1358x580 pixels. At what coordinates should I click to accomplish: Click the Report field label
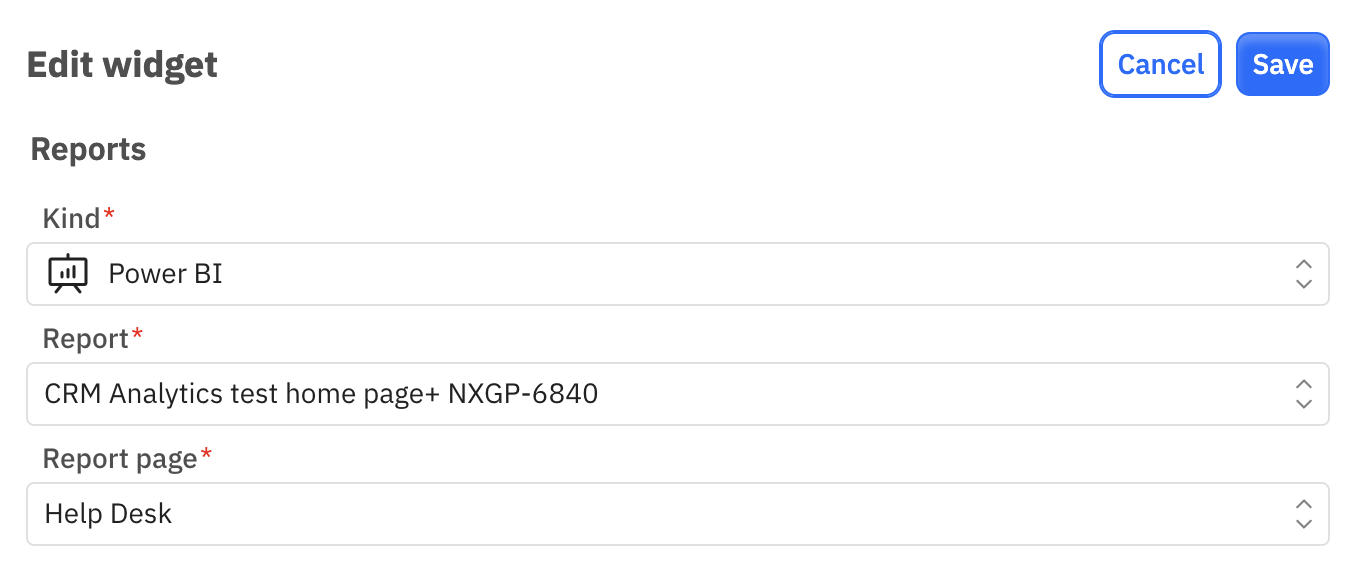point(86,338)
